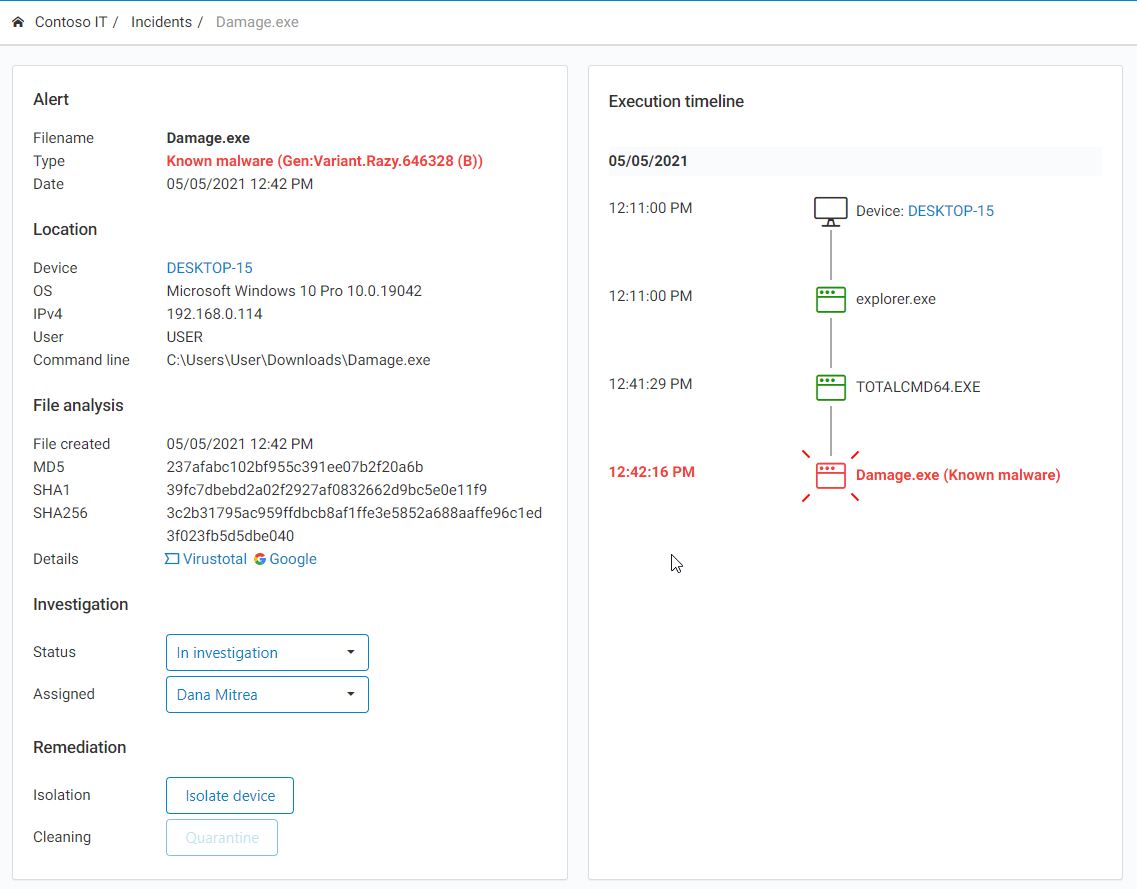The image size is (1137, 889).
Task: Go to Incidents breadcrumb
Action: (161, 22)
